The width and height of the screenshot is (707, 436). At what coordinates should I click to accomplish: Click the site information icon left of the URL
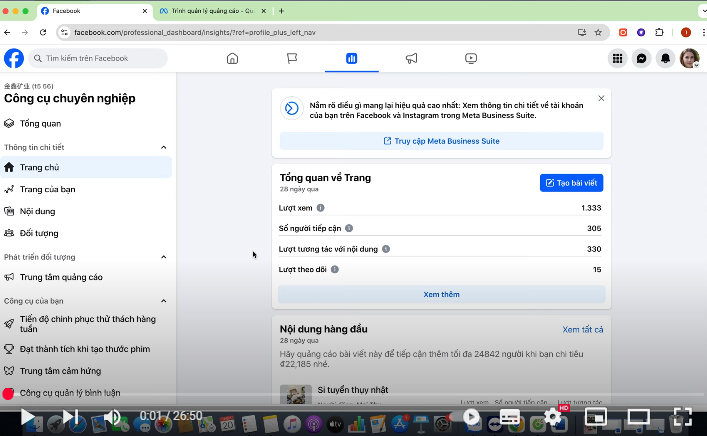coord(64,32)
